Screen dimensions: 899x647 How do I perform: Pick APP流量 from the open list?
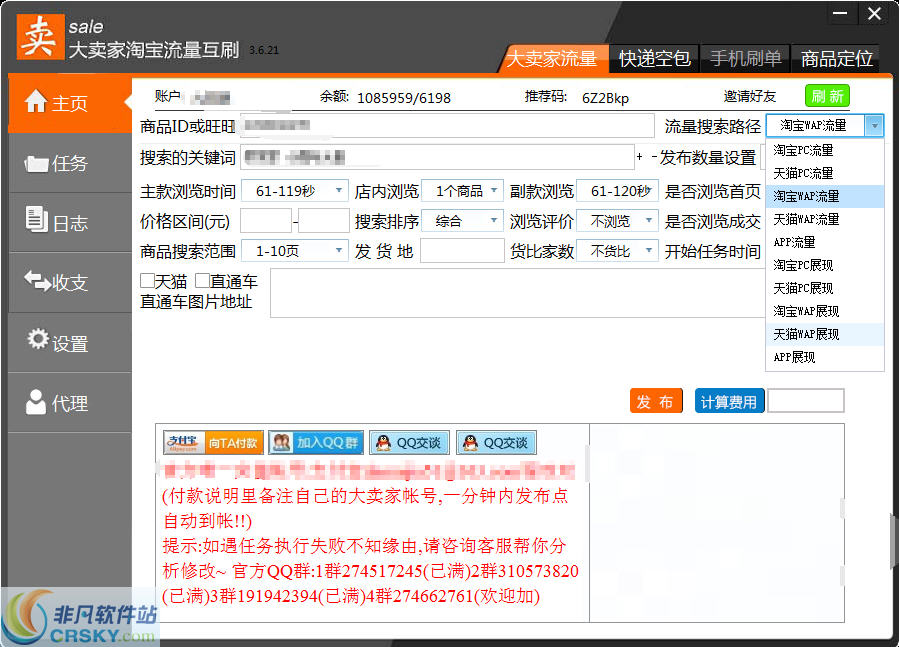tap(825, 242)
